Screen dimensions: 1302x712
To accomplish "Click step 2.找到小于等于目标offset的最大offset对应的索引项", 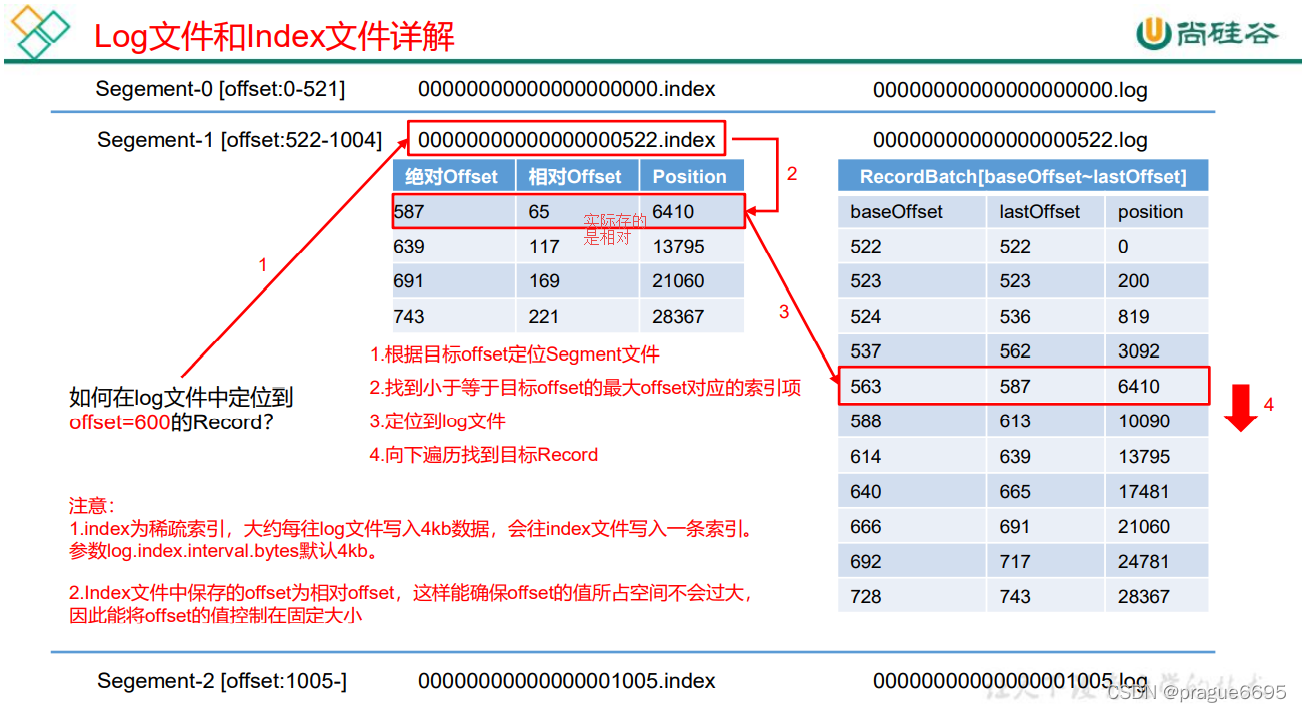I will pyautogui.click(x=585, y=388).
